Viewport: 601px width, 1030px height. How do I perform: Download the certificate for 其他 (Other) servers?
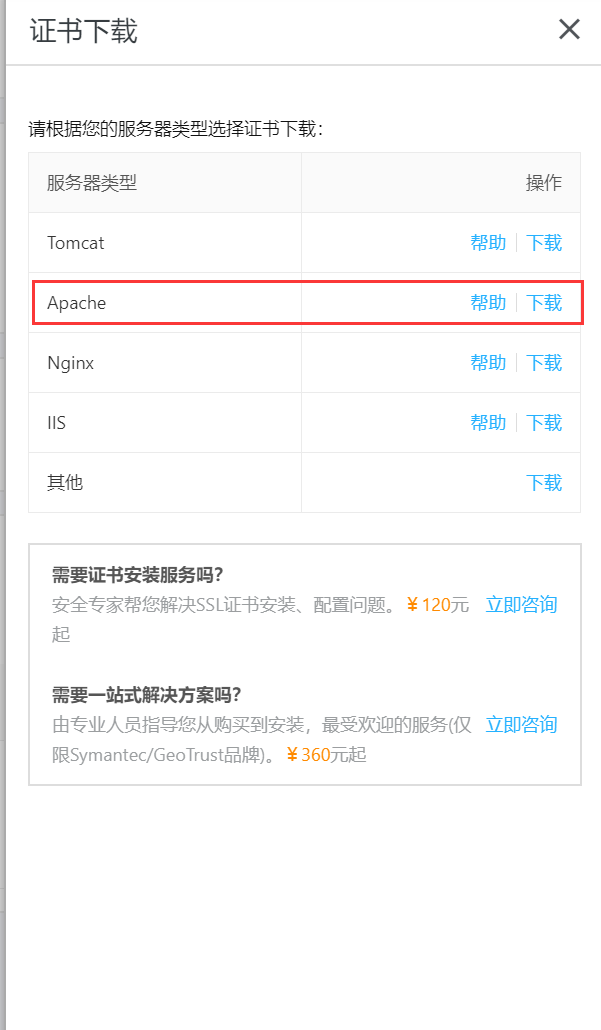pyautogui.click(x=544, y=482)
